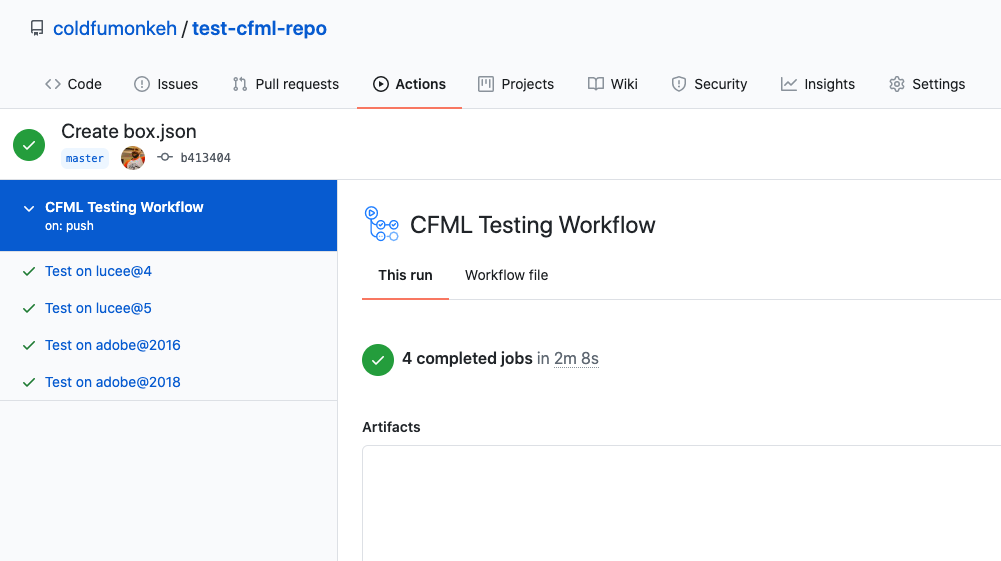Open repository Settings tab

tap(927, 84)
